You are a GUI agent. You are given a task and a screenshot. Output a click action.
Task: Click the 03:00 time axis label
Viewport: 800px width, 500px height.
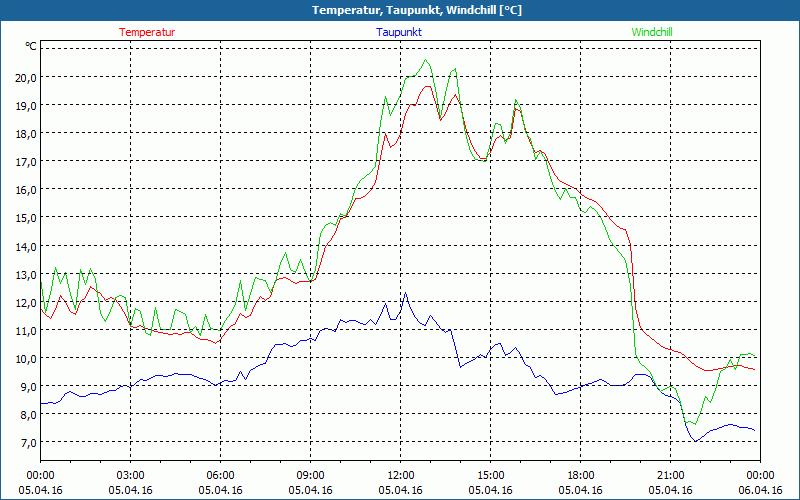131,476
